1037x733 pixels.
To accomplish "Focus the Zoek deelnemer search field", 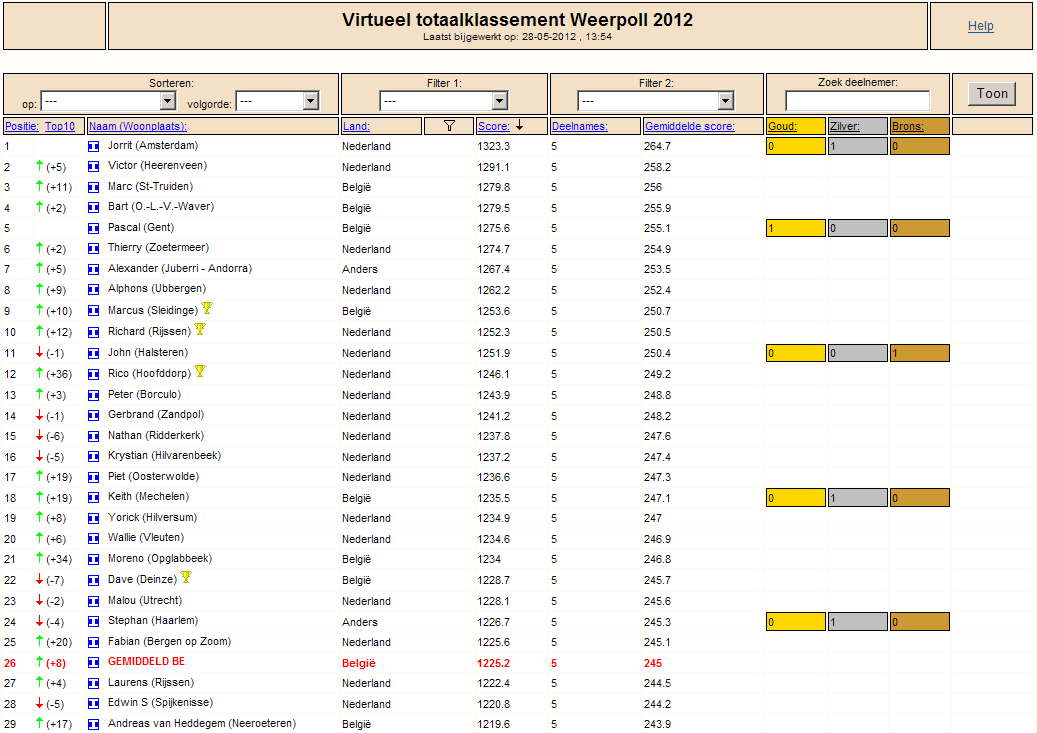I will point(857,101).
